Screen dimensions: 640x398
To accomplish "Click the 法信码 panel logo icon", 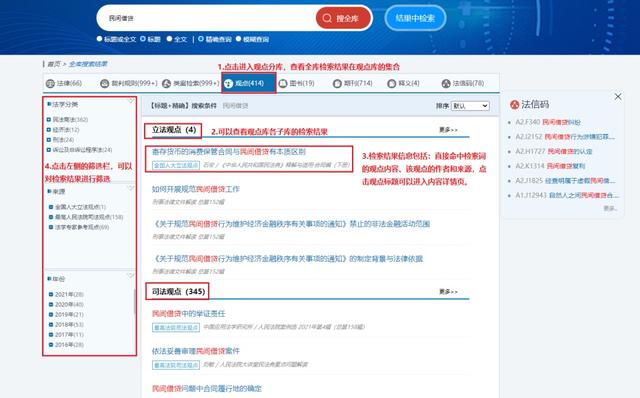I will pos(514,105).
